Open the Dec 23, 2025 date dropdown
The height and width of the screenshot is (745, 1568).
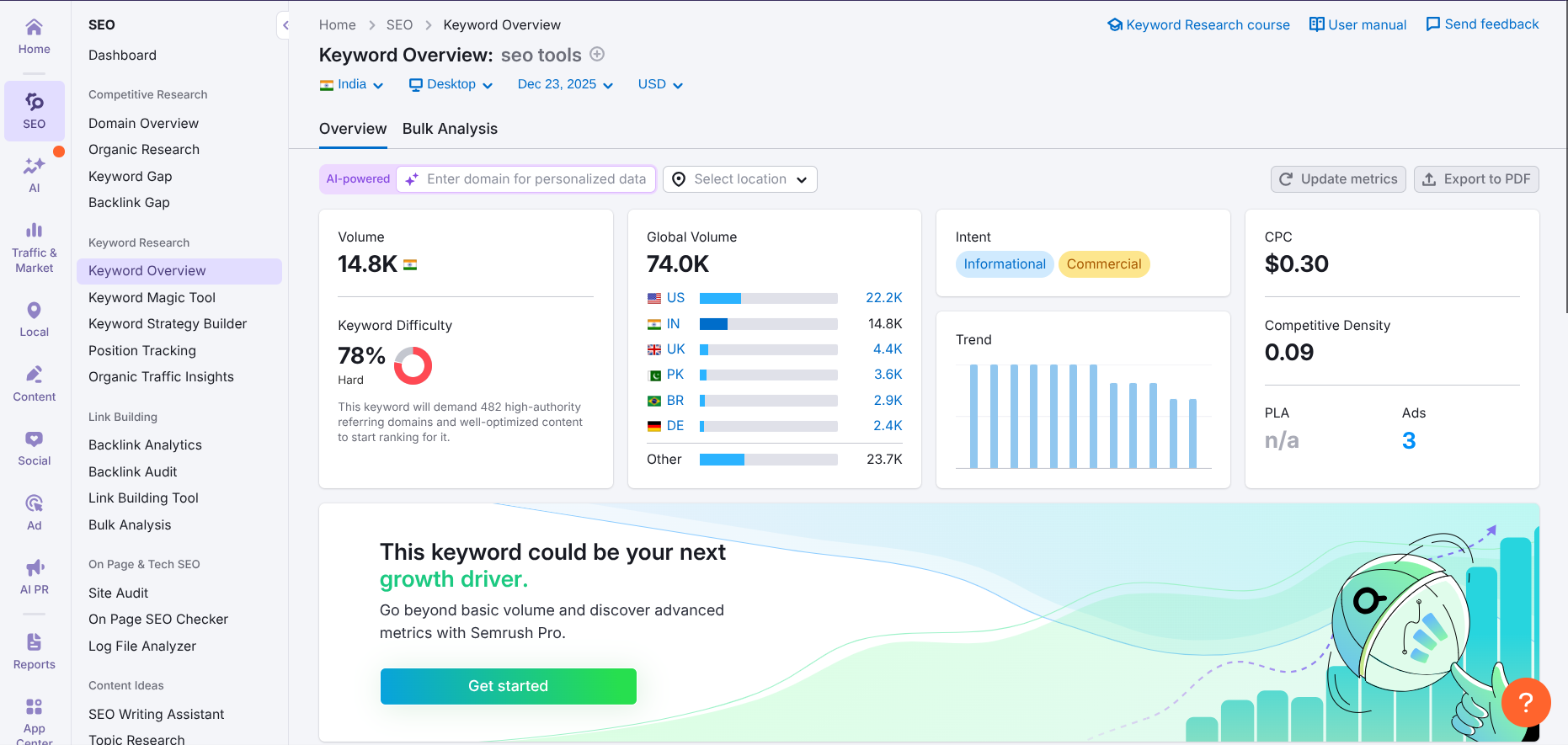[x=565, y=84]
